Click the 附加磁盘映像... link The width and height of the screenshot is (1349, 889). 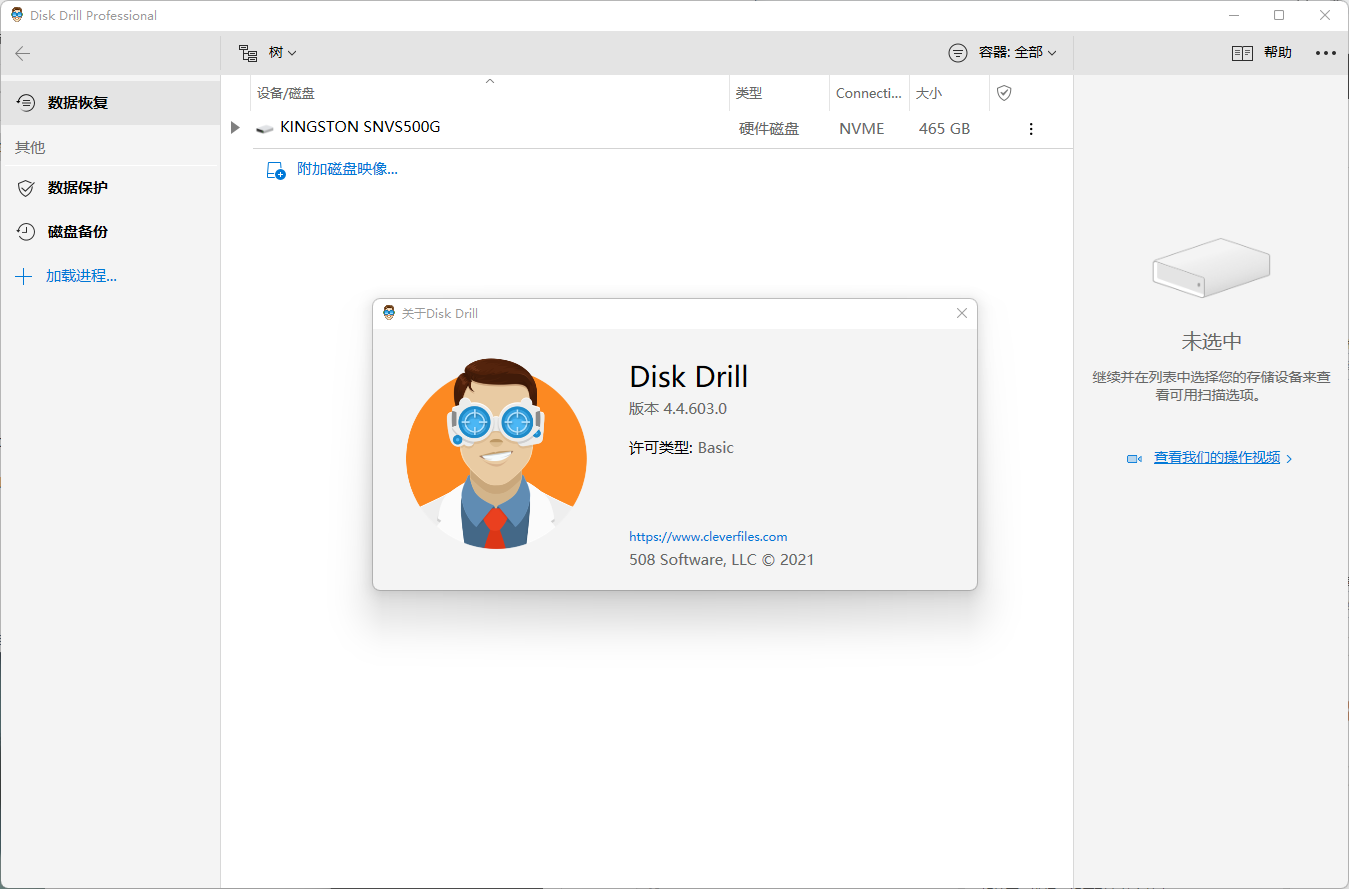[x=348, y=170]
